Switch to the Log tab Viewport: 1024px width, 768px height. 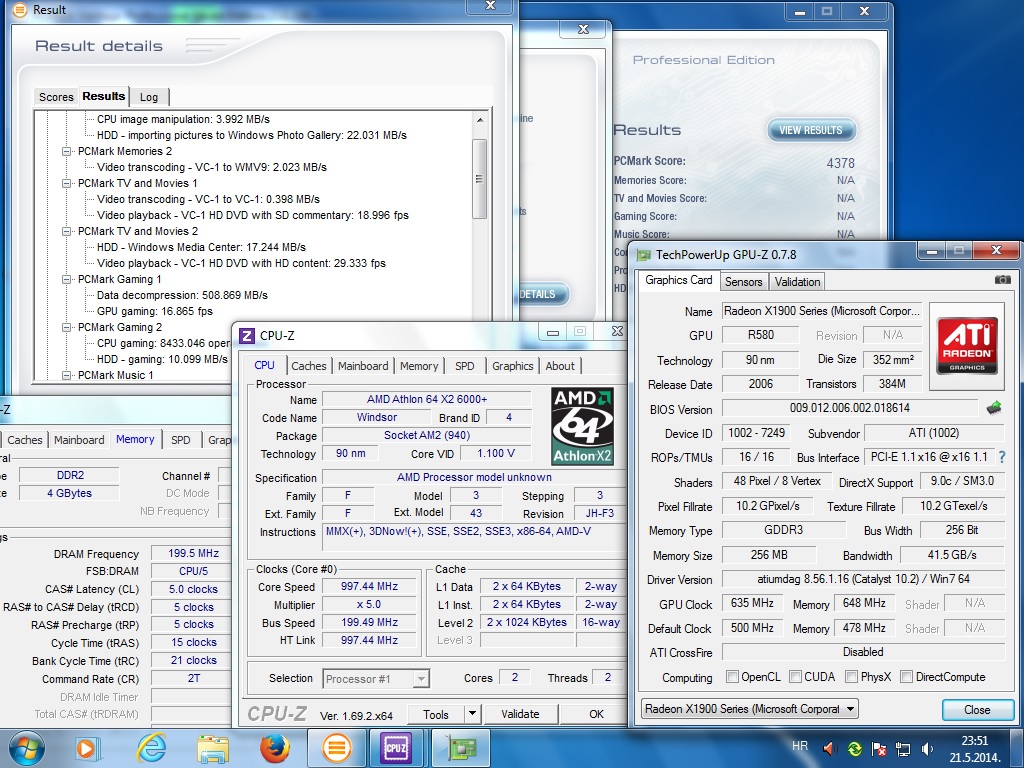[x=149, y=97]
